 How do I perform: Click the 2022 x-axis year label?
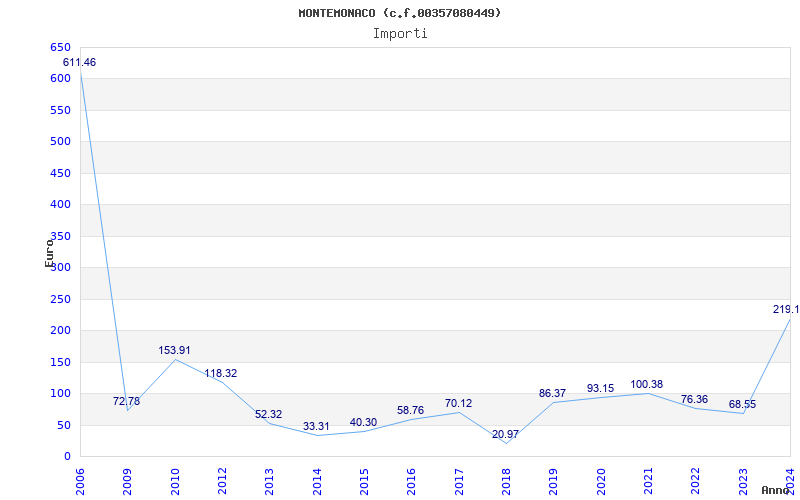click(695, 481)
